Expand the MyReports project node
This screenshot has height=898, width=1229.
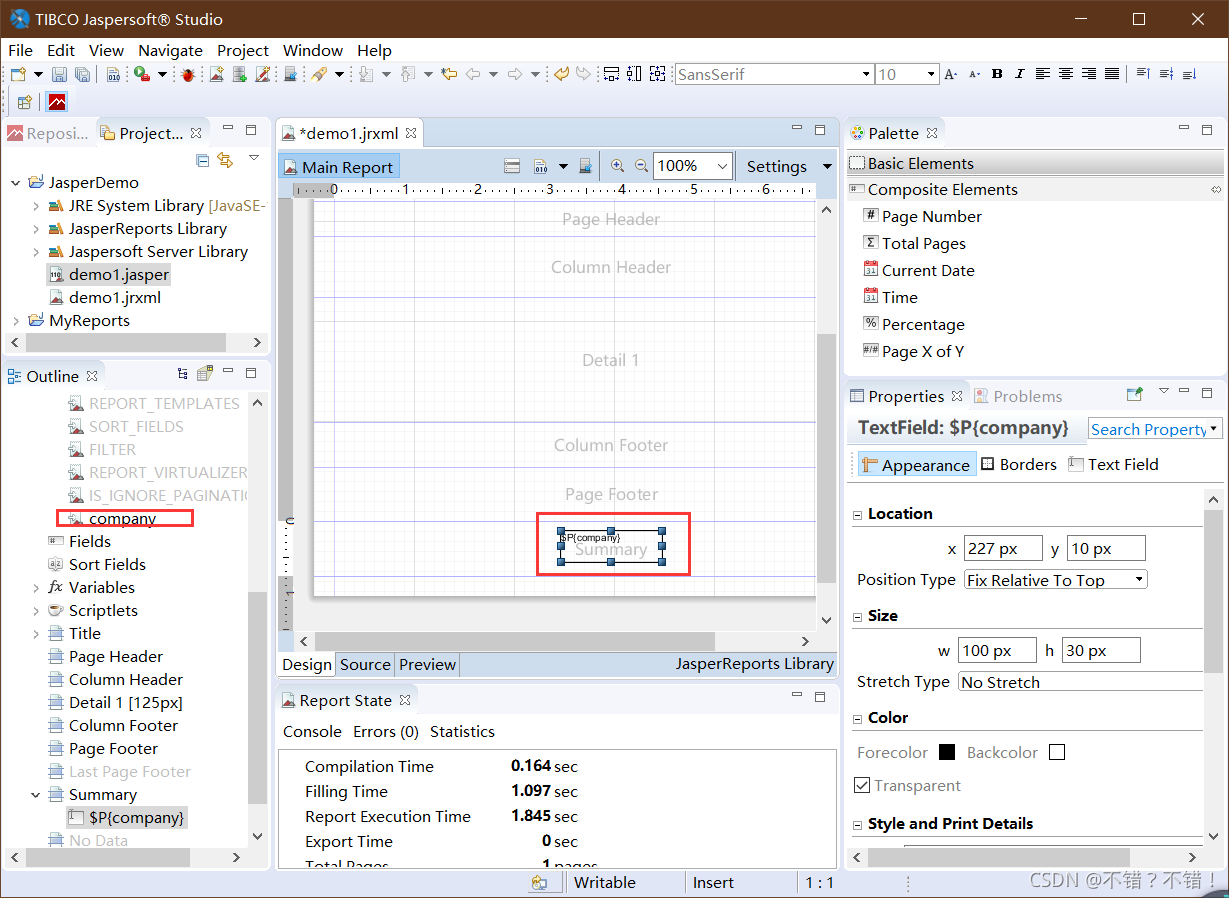16,321
